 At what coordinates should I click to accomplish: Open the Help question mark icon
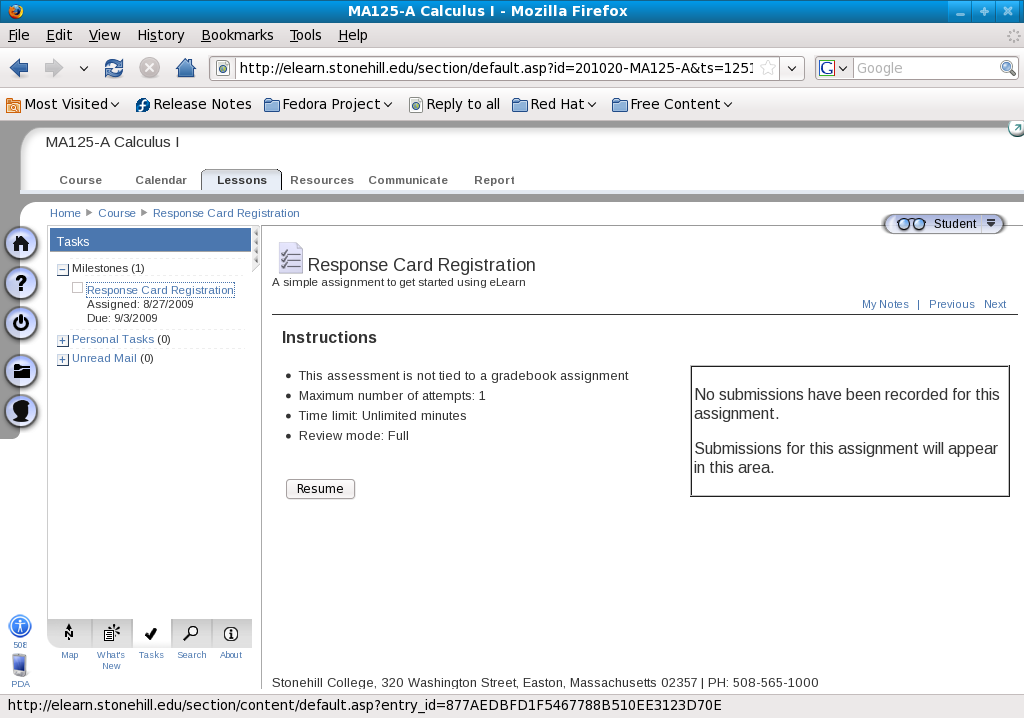click(22, 283)
